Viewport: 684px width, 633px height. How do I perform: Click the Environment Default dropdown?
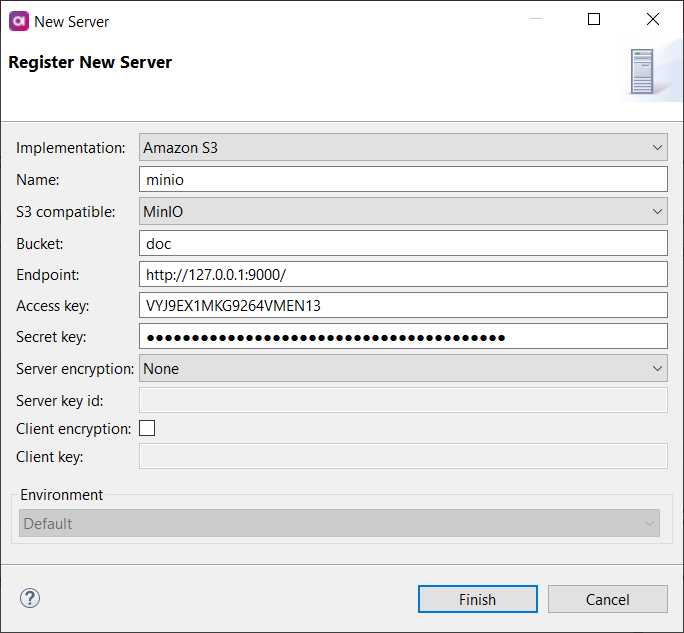[x=339, y=523]
